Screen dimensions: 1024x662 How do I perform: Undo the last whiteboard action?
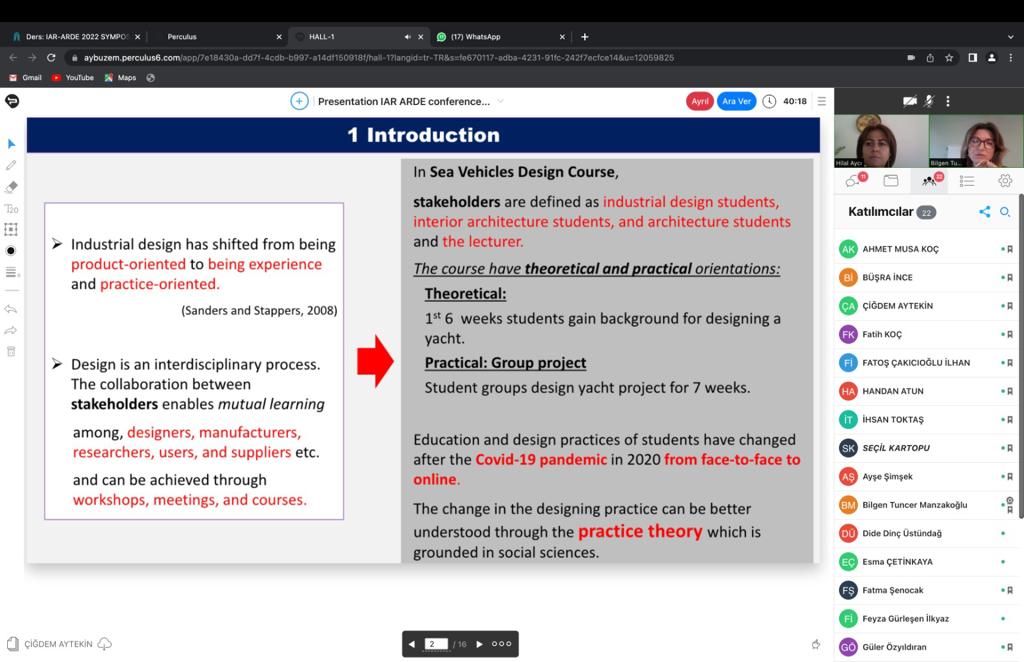(x=11, y=309)
